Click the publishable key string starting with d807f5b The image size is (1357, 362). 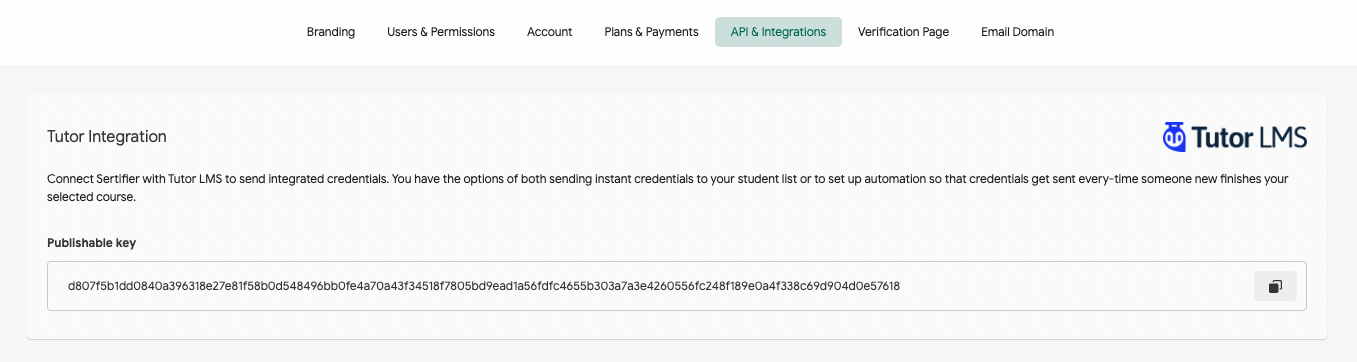(x=484, y=286)
